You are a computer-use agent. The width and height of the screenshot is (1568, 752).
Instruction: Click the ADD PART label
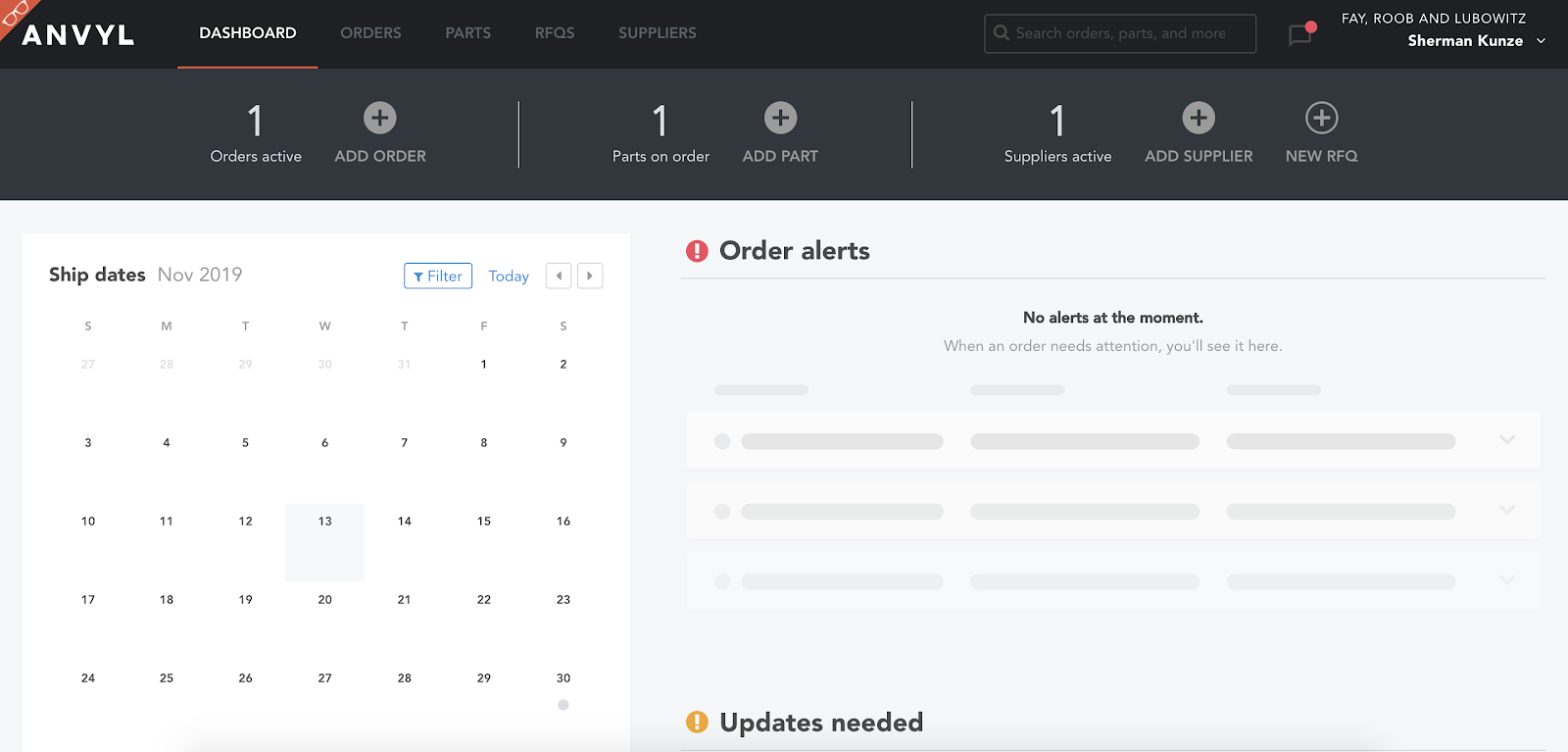click(780, 156)
